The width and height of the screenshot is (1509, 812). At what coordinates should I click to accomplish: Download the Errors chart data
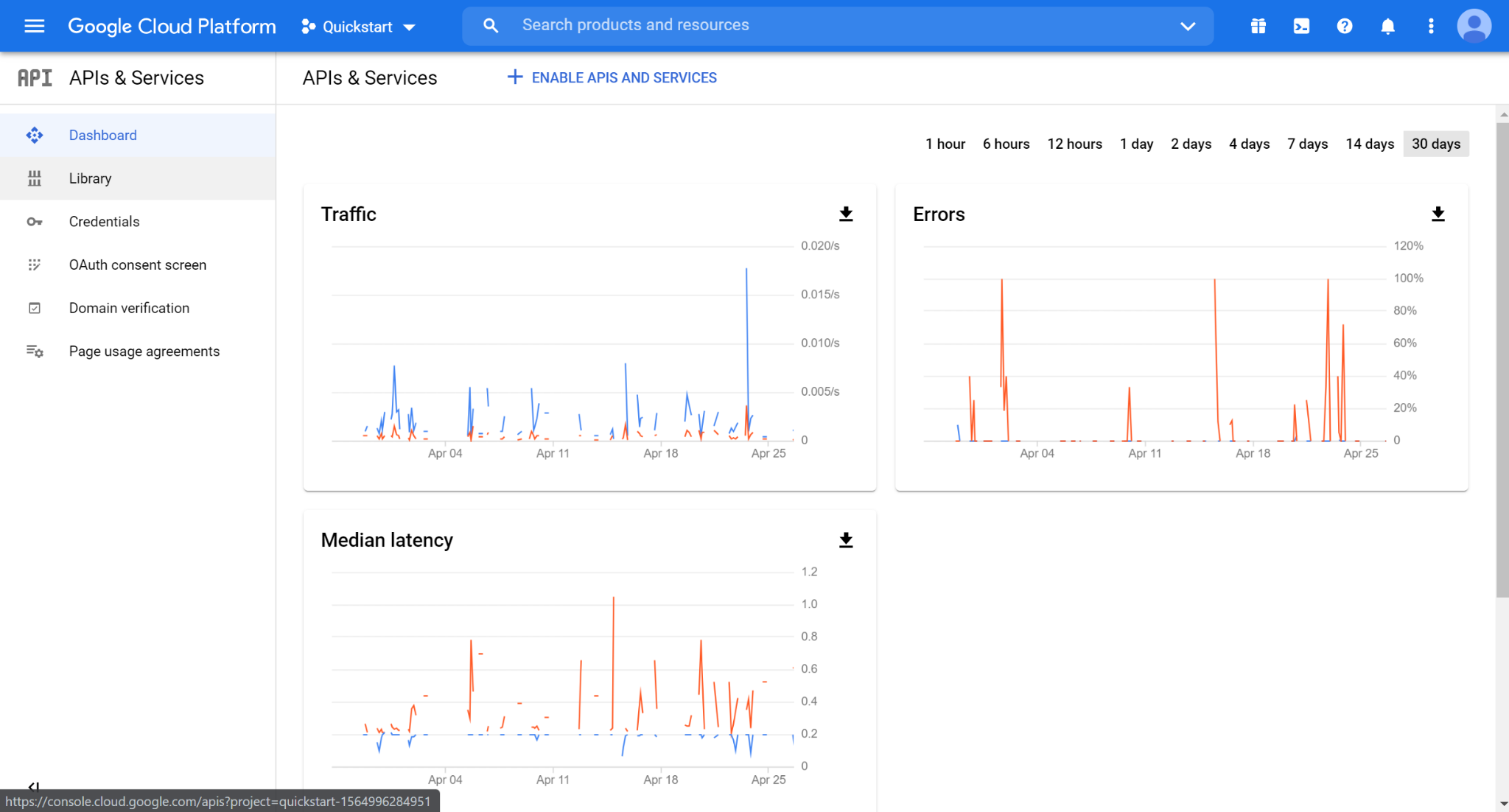(1438, 214)
